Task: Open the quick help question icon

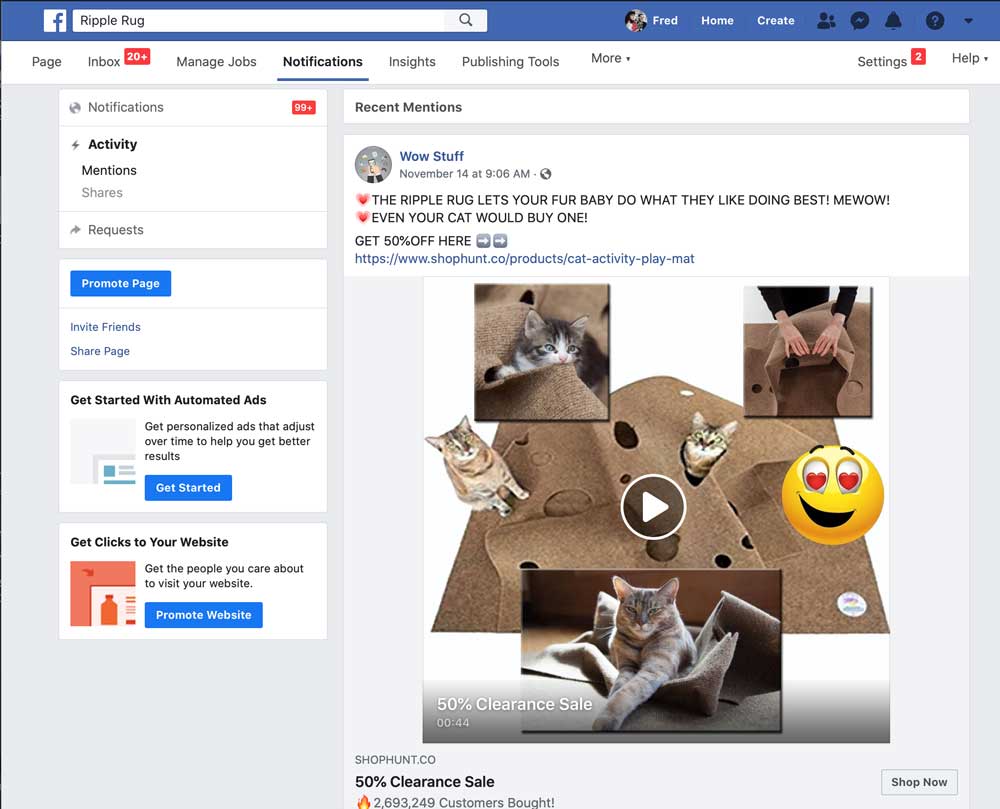Action: [935, 20]
